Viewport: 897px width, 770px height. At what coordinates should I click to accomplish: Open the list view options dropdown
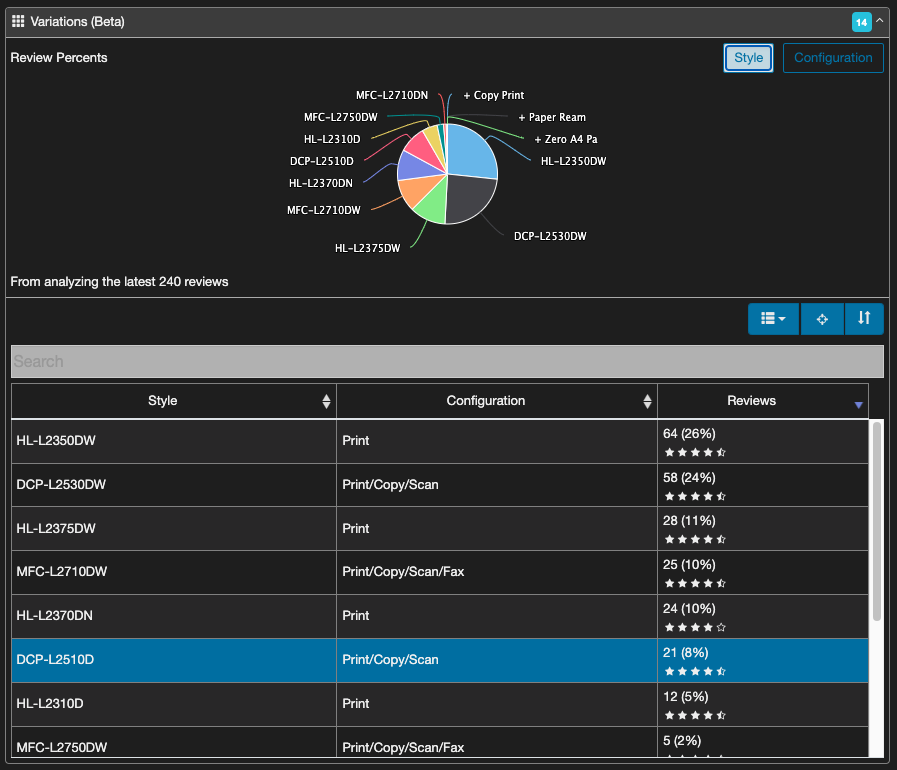pyautogui.click(x=773, y=319)
